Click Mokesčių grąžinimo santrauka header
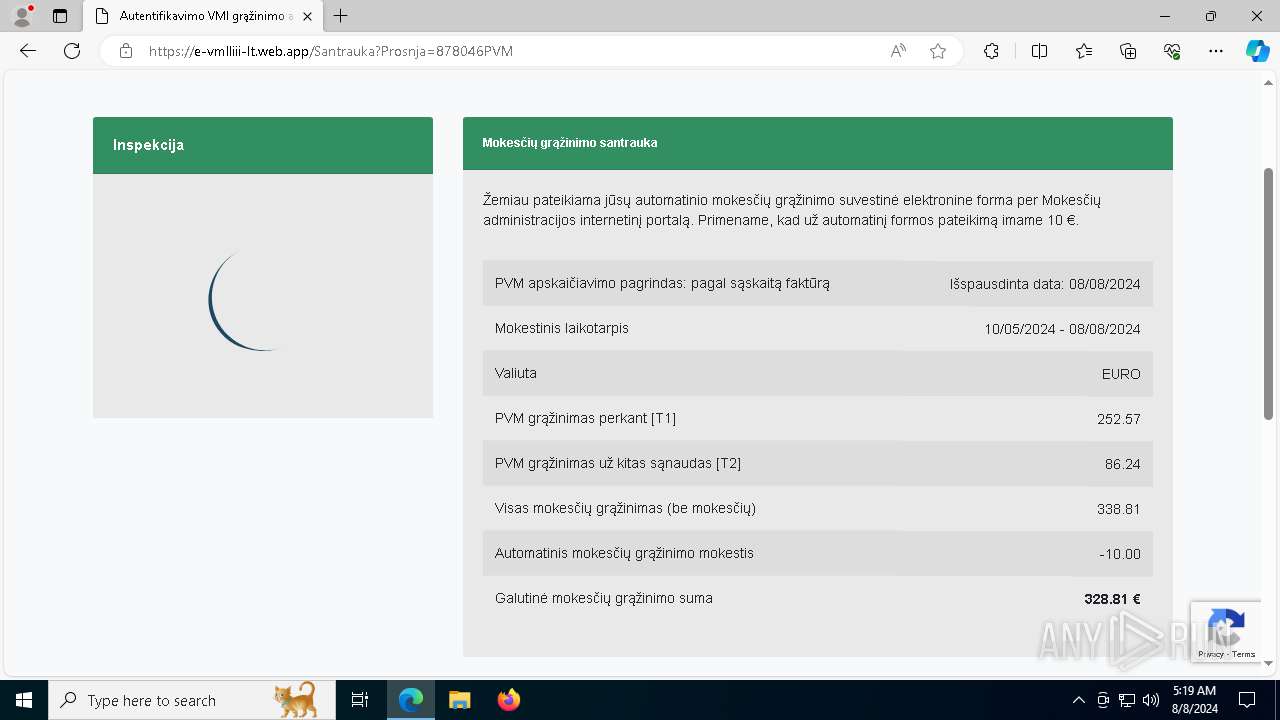The width and height of the screenshot is (1280, 720). (x=818, y=143)
